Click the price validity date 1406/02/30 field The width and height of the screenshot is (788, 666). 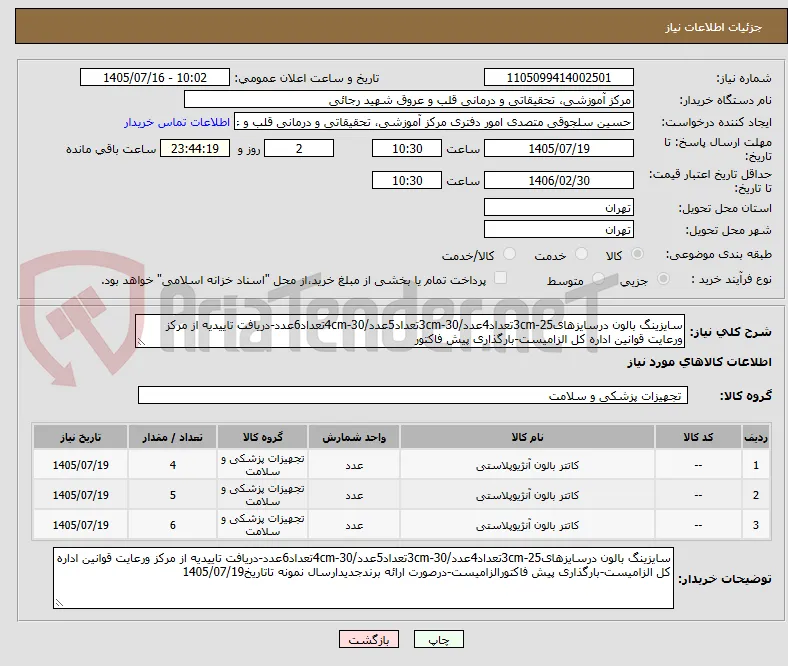click(558, 180)
